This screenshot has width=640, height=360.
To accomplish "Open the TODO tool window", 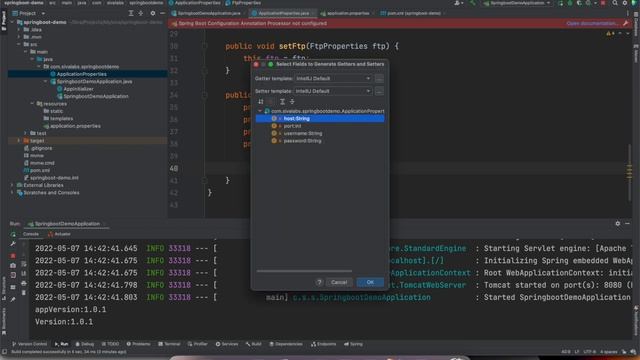I will pos(110,344).
